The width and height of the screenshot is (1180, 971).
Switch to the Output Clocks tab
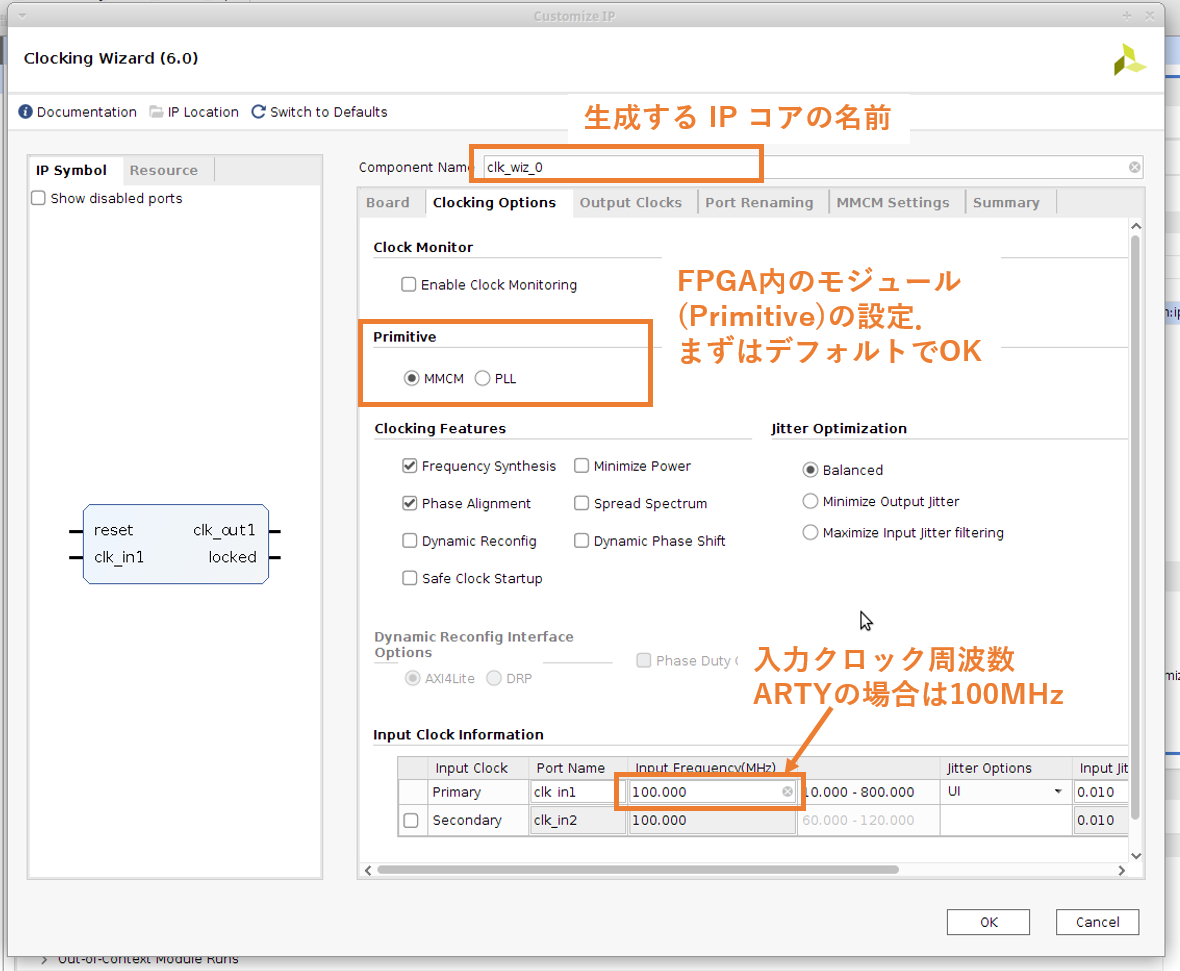[630, 202]
